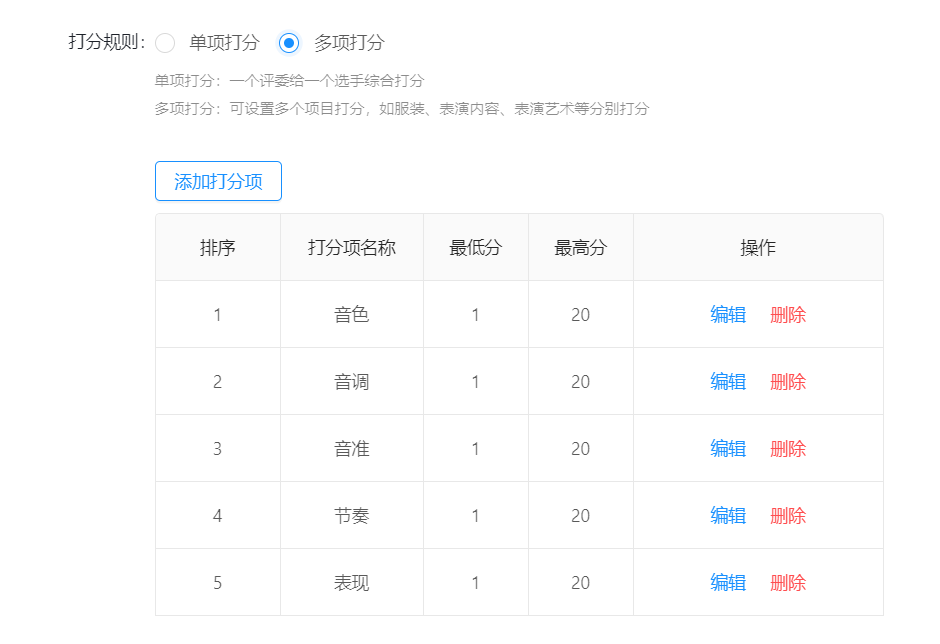Click the 打分项名称 column header
The height and width of the screenshot is (644, 940).
[352, 248]
